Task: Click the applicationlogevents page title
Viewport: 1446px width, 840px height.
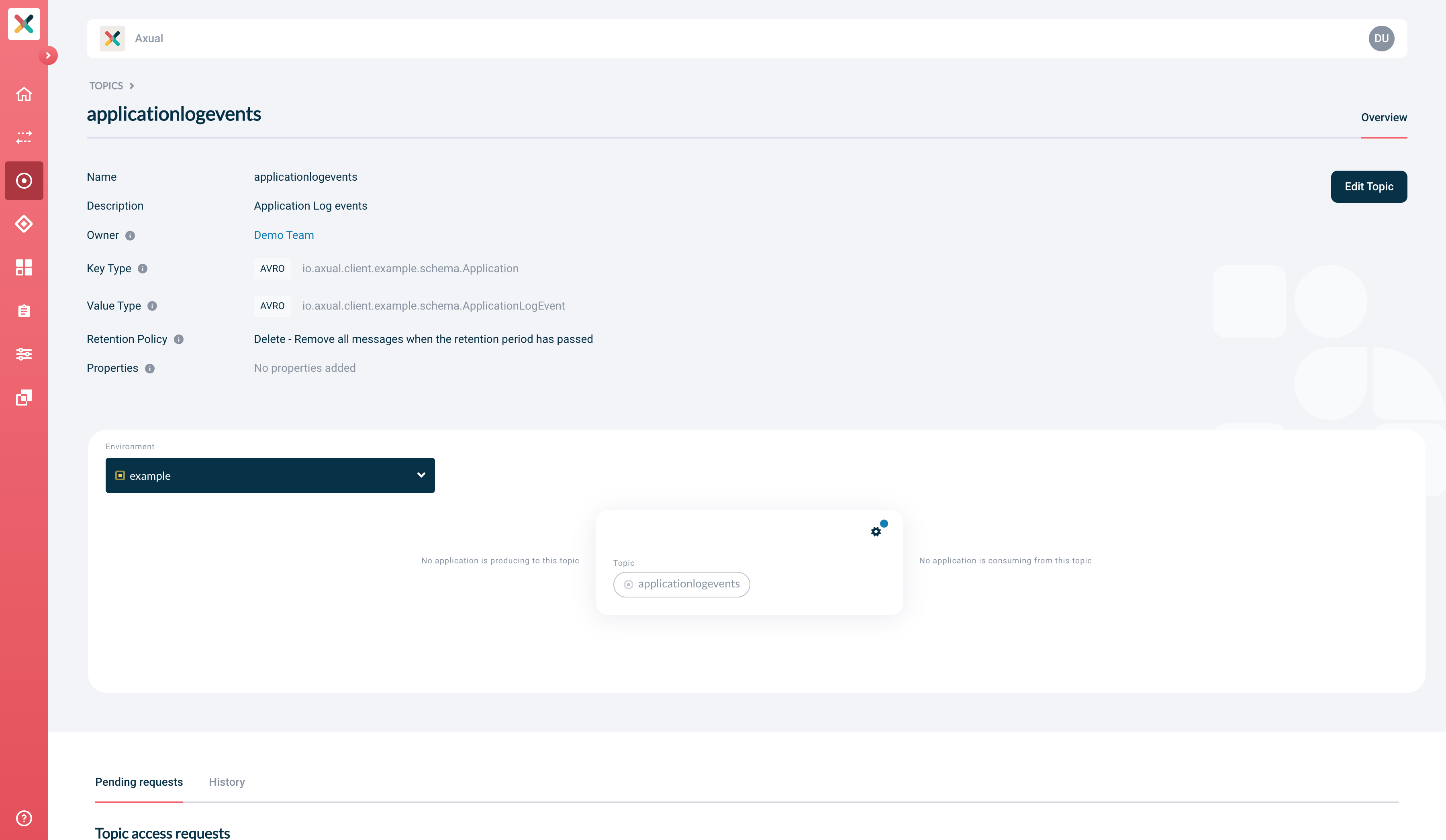Action: 174,114
